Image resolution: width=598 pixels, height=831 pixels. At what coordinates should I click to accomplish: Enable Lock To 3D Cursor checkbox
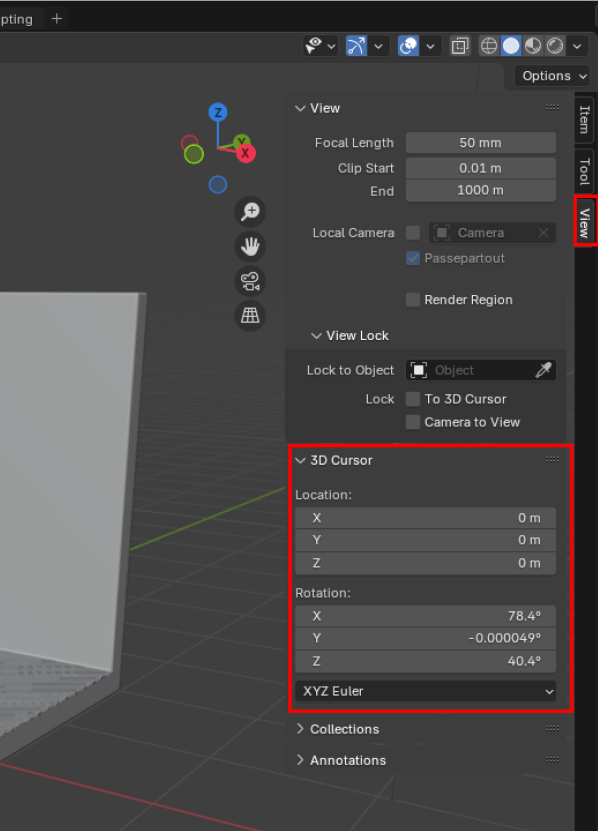[x=413, y=399]
